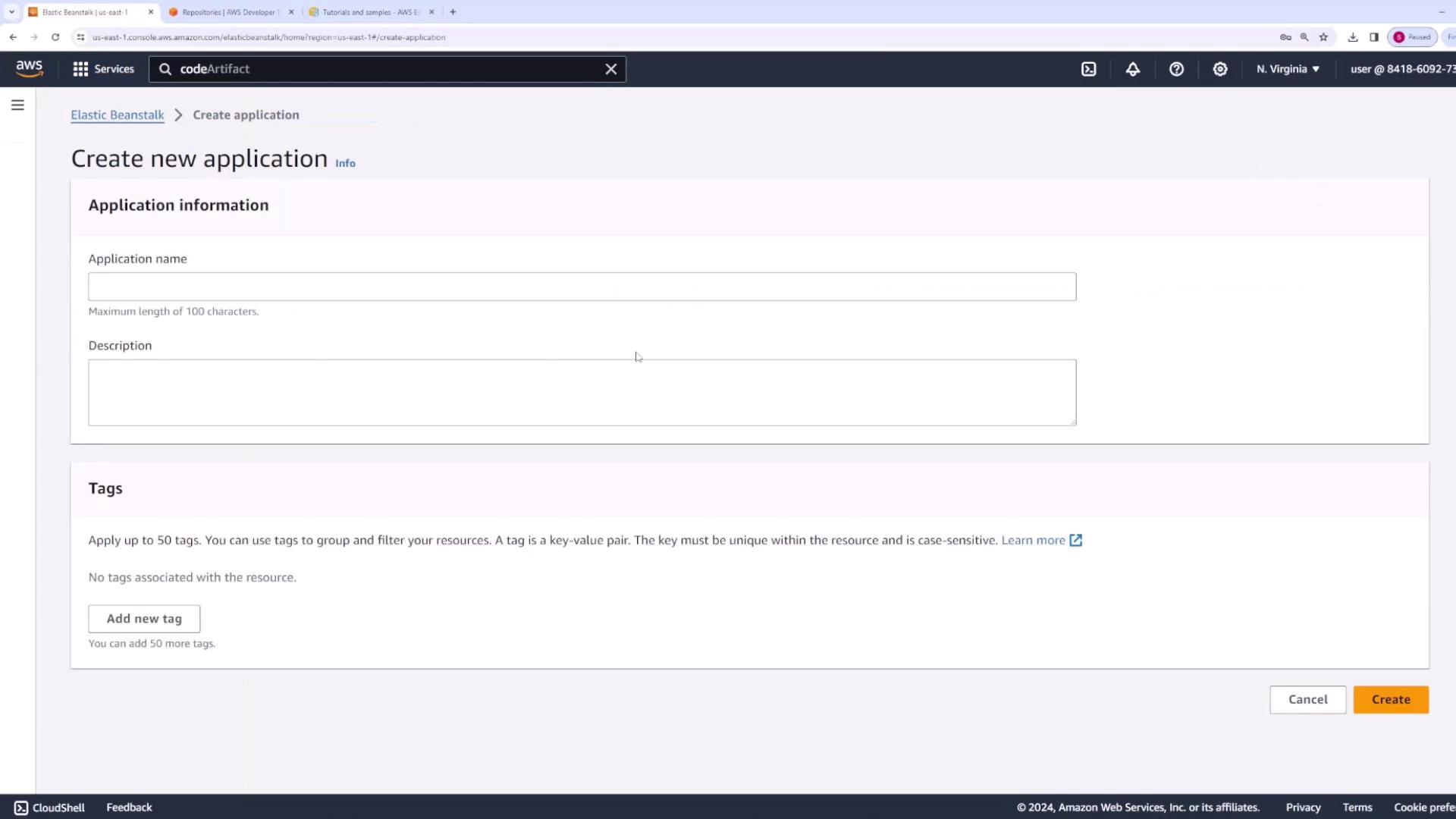
Task: Click inside the Description text area
Action: [582, 392]
